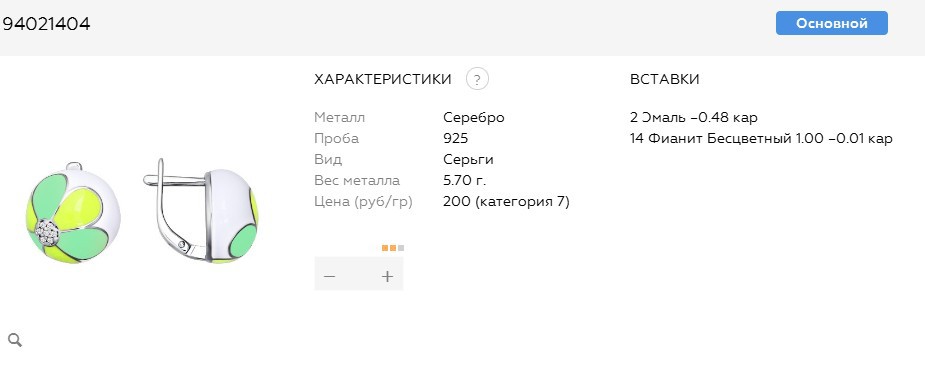Viewport: 925px width, 365px height.
Task: Click the "Цена (руб/гр)" label
Action: pyautogui.click(x=363, y=202)
